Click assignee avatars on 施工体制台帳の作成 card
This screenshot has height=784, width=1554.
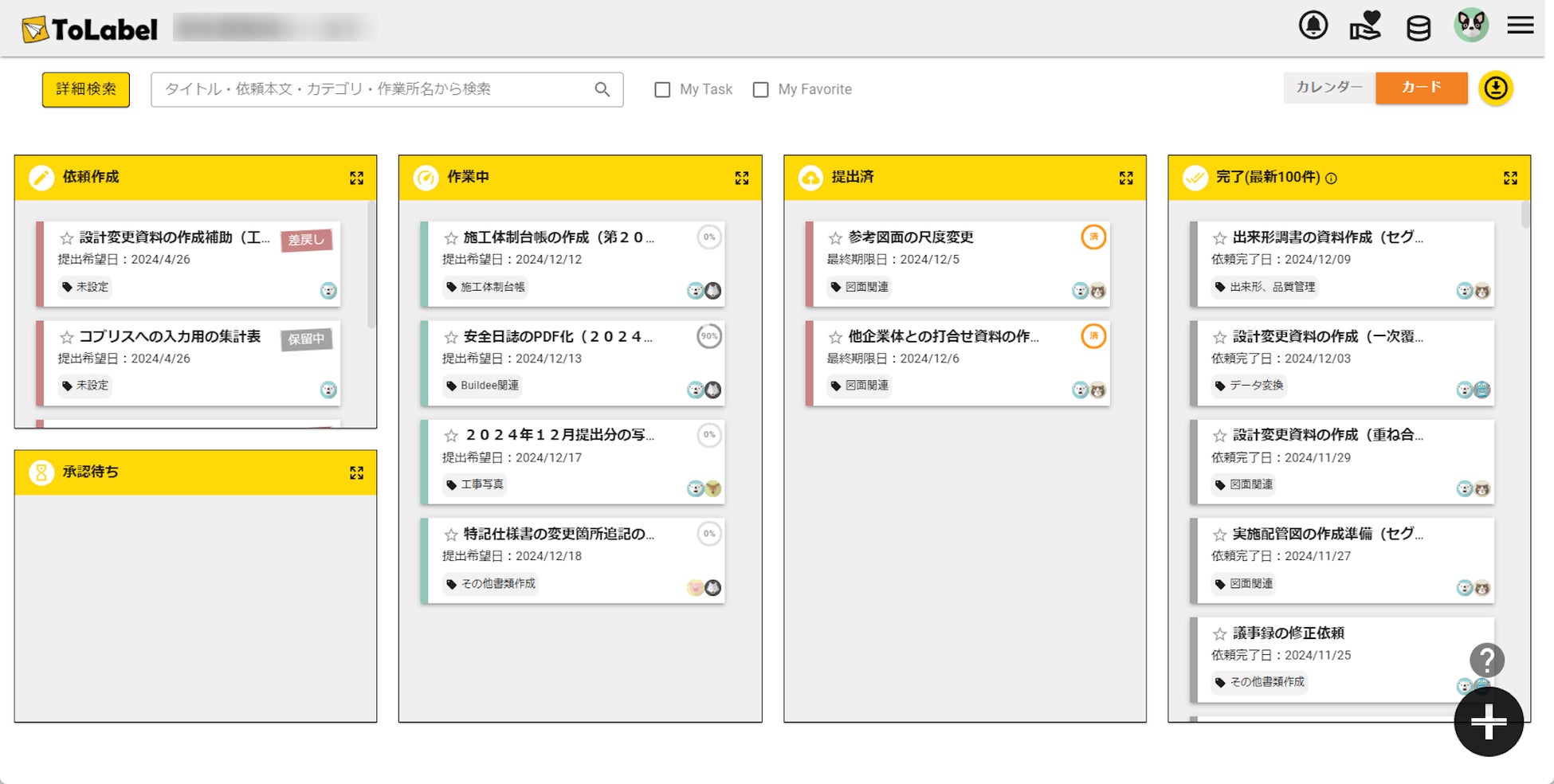click(704, 291)
